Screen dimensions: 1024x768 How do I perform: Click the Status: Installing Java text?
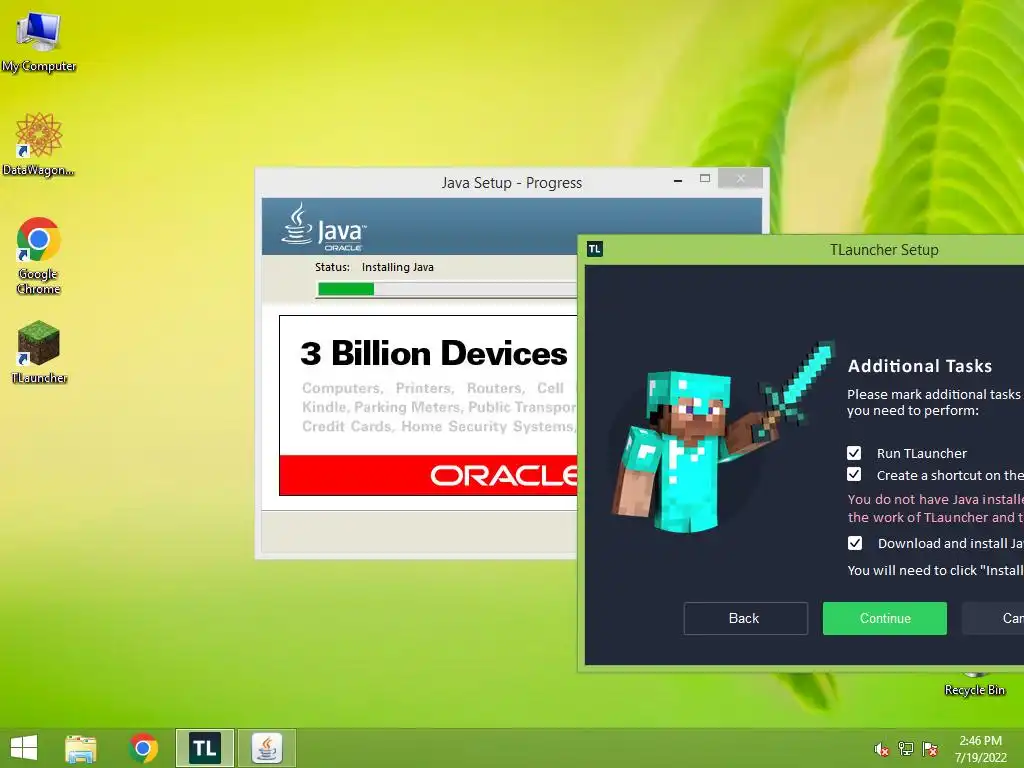pos(374,267)
